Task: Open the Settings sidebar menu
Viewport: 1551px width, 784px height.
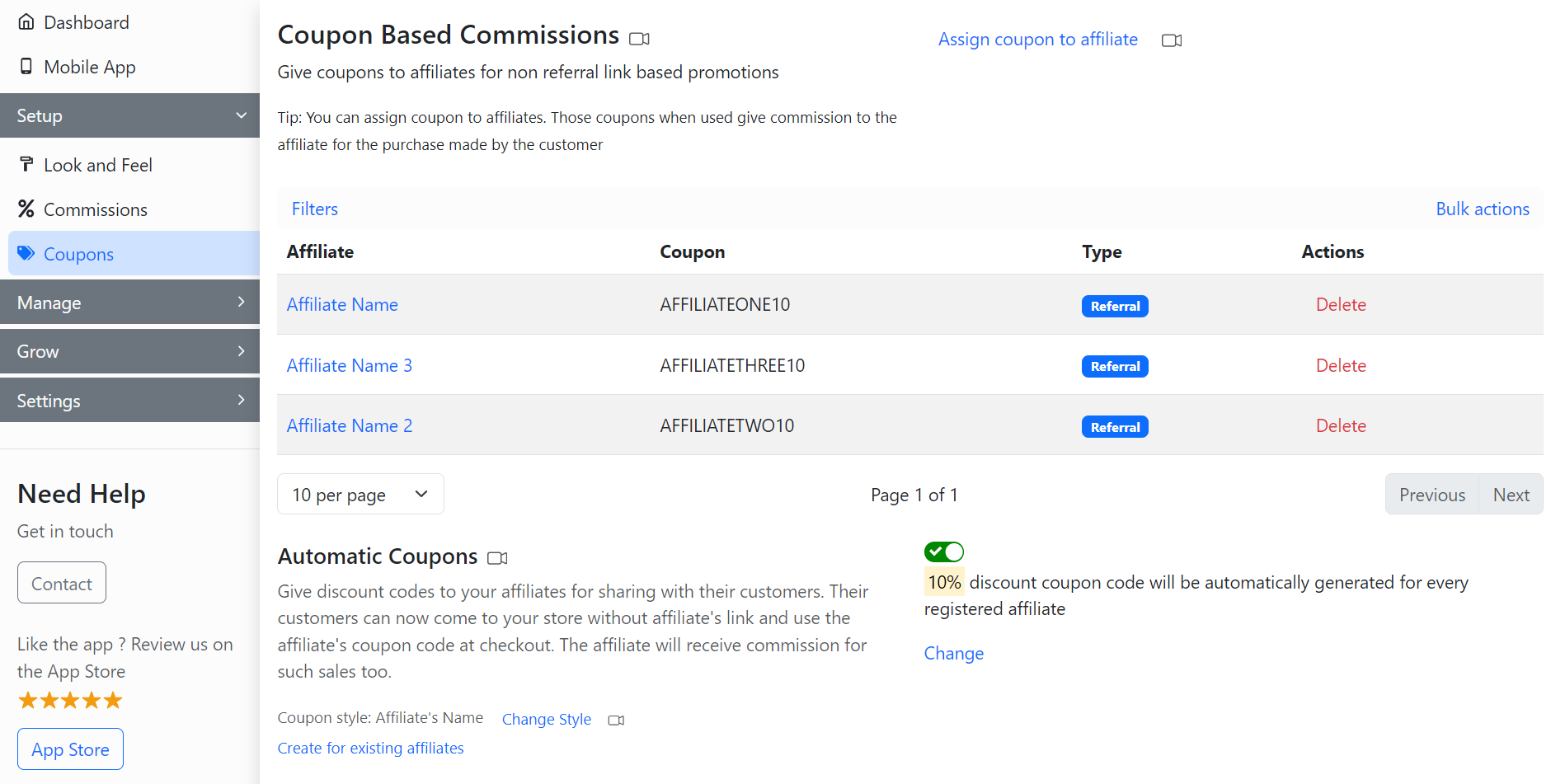Action: click(129, 401)
